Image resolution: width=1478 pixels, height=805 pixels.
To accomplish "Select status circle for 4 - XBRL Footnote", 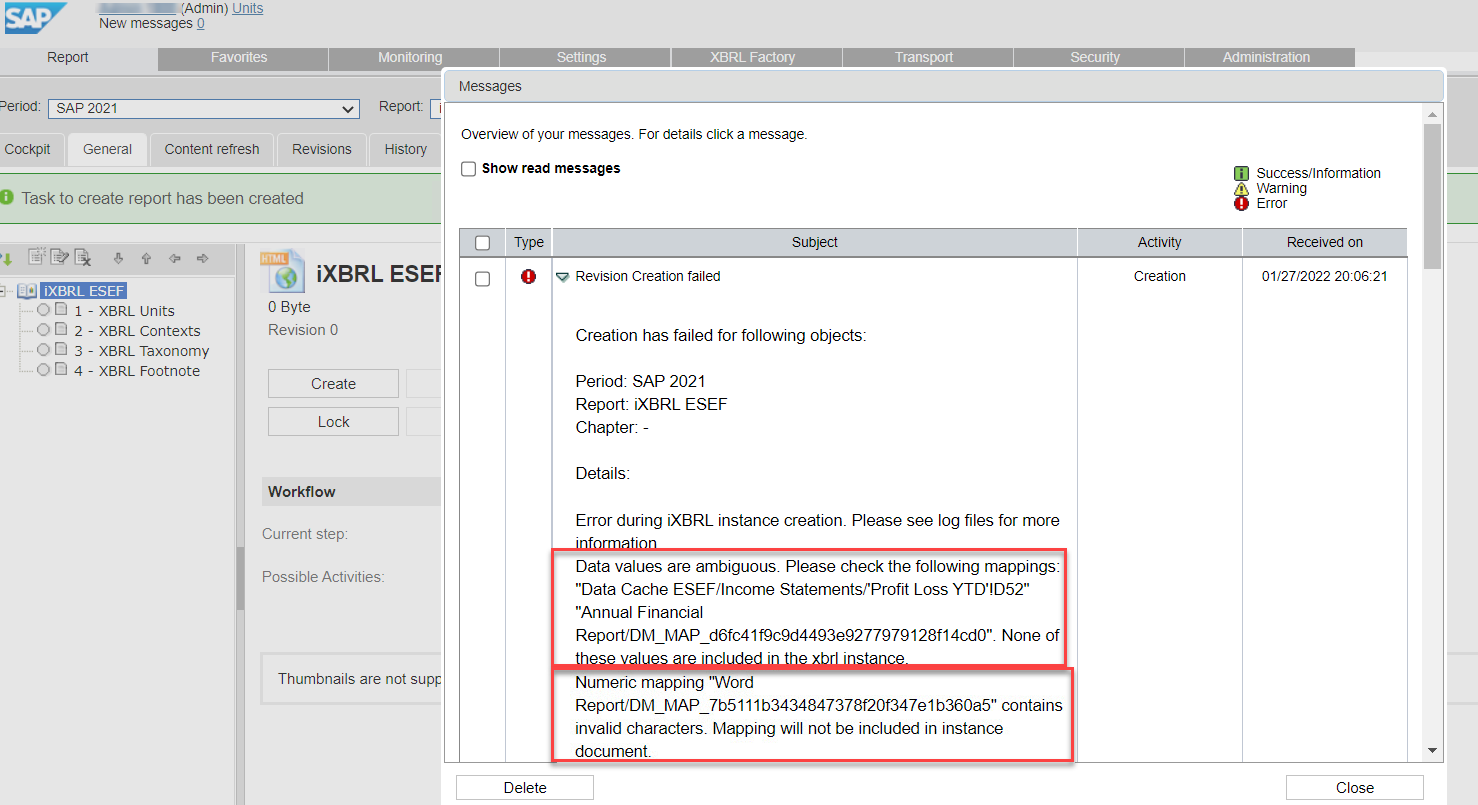I will click(x=43, y=370).
